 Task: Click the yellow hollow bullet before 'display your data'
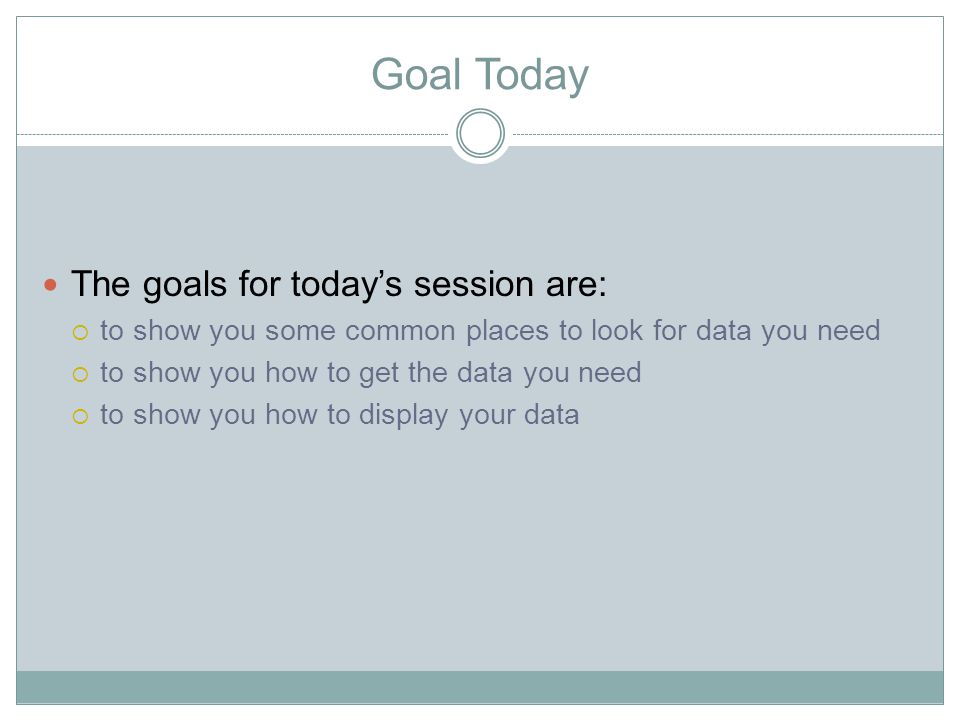click(80, 416)
